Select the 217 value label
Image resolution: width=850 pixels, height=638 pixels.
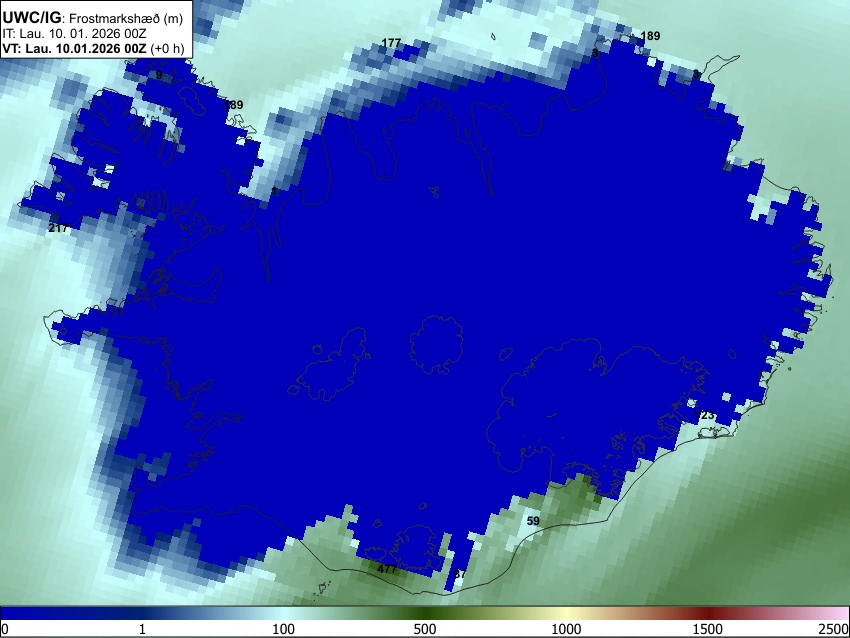[58, 228]
